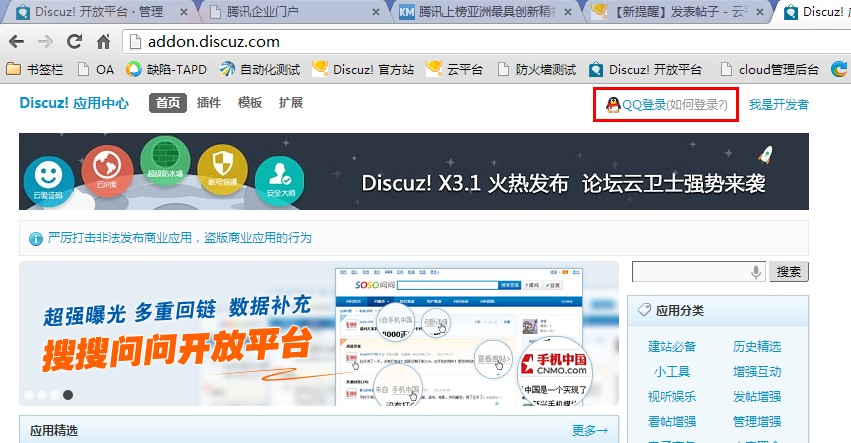Open the 建站必备 category
This screenshot has height=443, width=851.
(672, 346)
